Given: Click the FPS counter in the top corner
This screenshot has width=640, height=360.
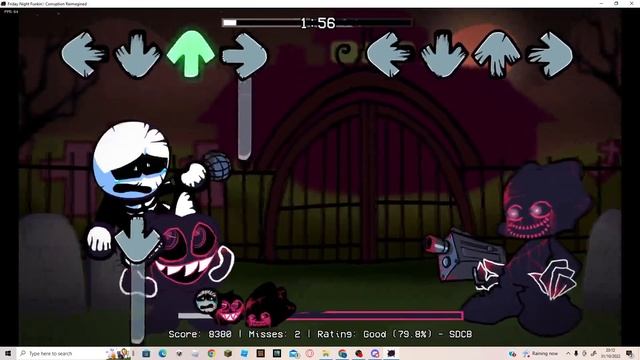Looking at the screenshot, I should [11, 12].
